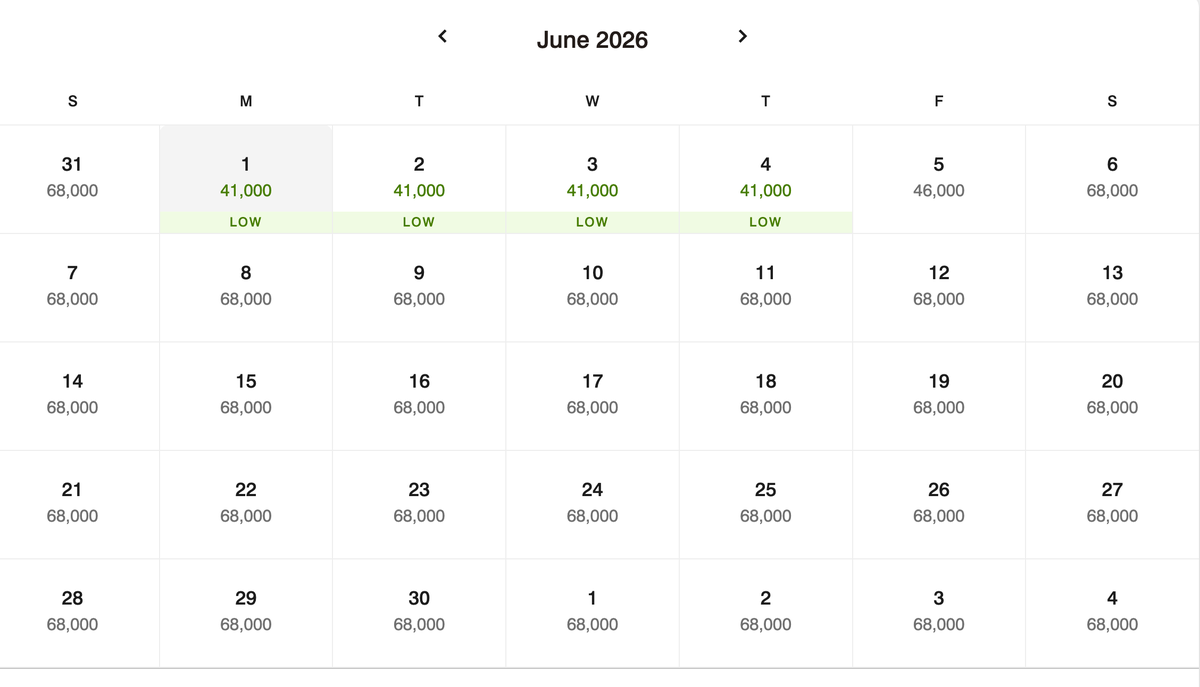Select June 1 with 41,000 low fare
Viewport: 1200px width, 687px height.
246,178
